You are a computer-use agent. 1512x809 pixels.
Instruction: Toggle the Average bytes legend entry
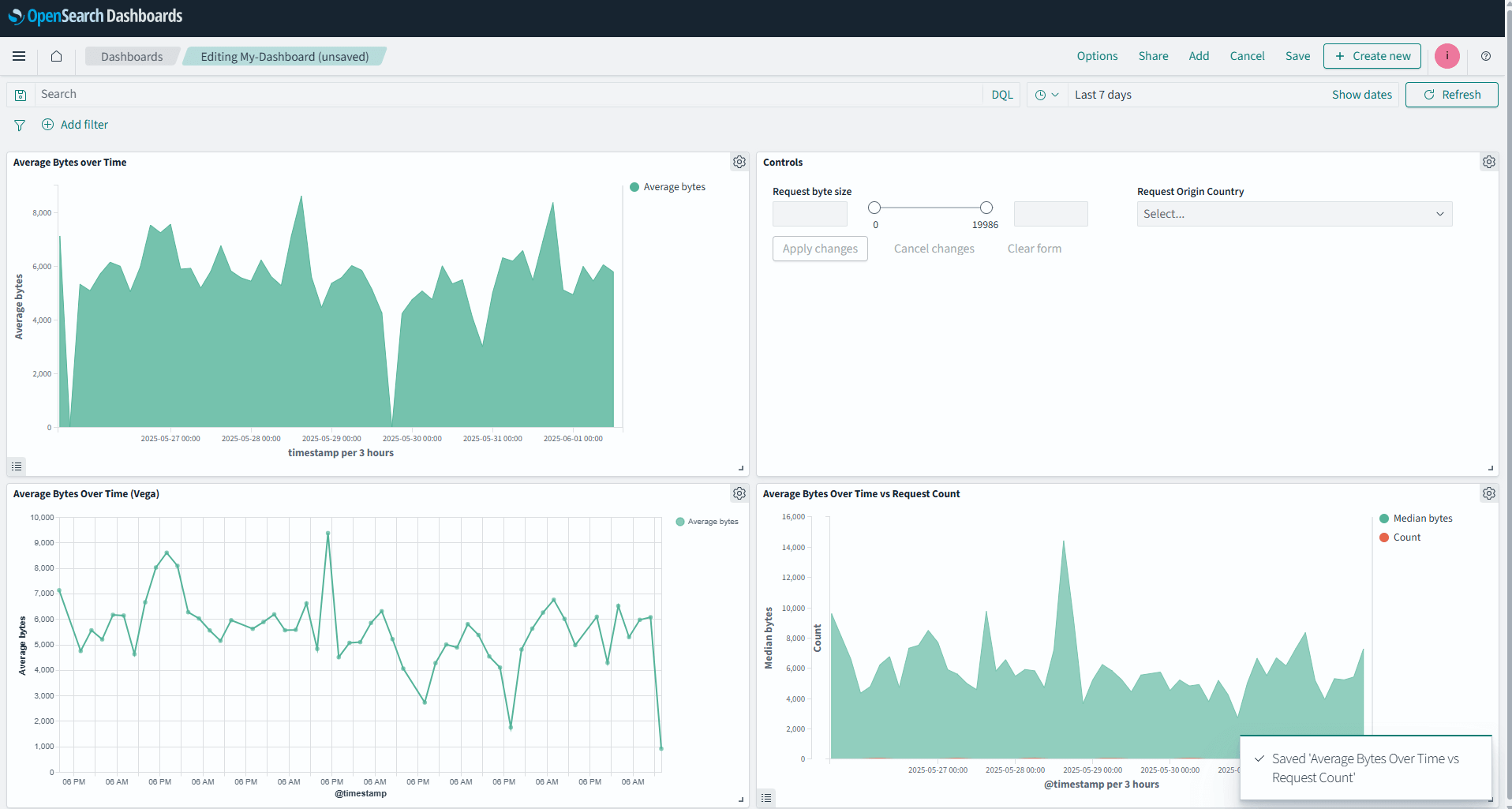pos(667,186)
